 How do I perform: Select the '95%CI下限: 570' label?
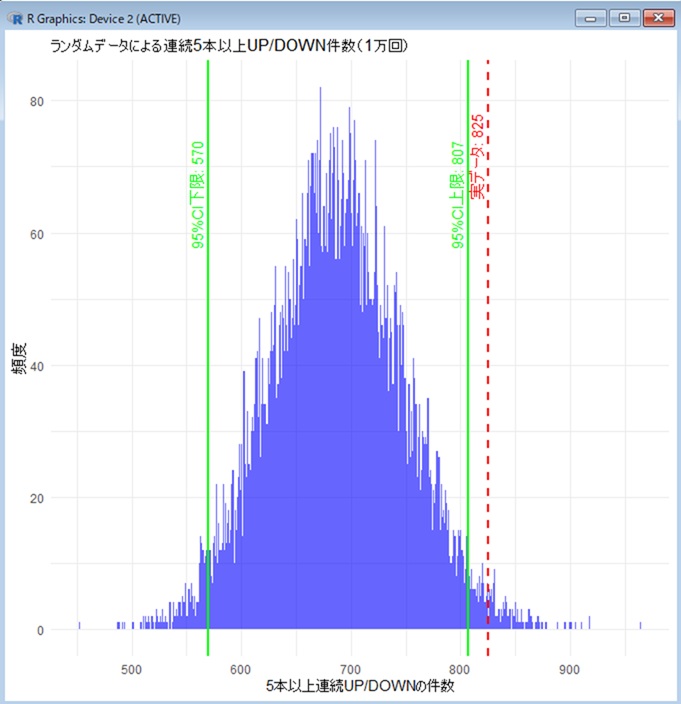point(198,194)
